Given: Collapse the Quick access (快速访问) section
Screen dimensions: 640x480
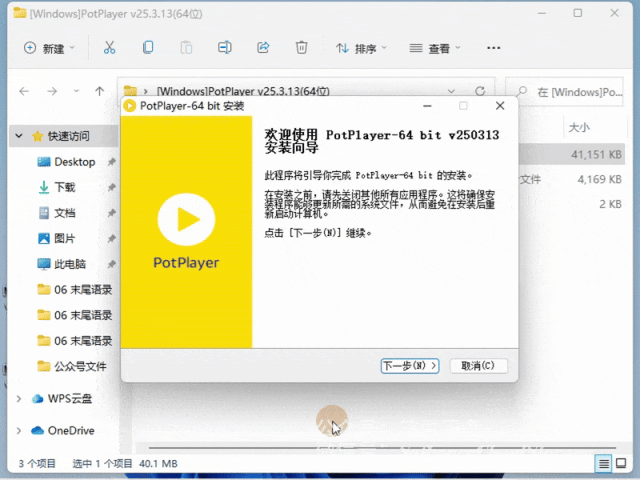Looking at the screenshot, I should coord(19,136).
